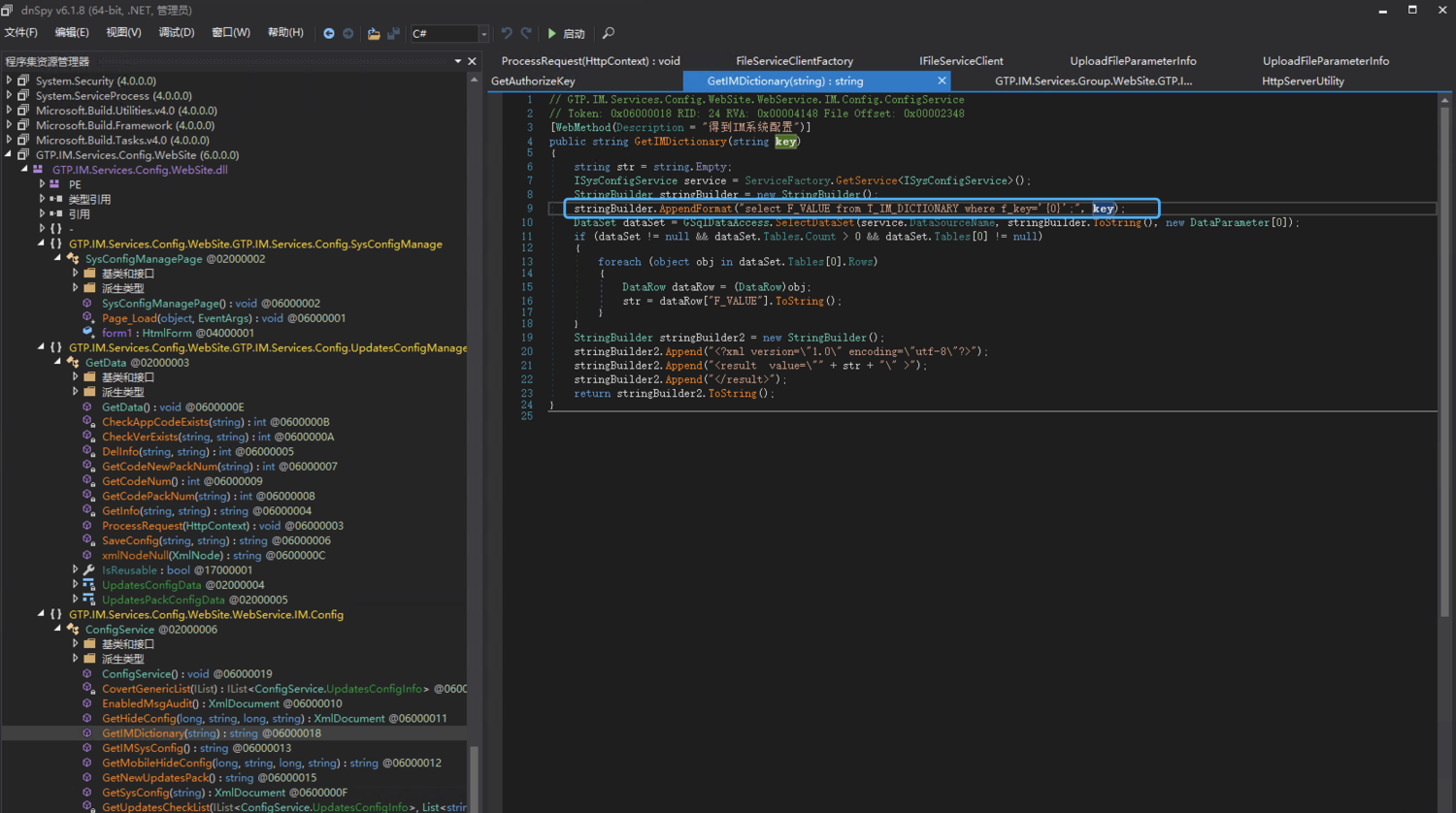
Task: Expand the System.ServiceProcess assembly node
Action: pyautogui.click(x=10, y=96)
